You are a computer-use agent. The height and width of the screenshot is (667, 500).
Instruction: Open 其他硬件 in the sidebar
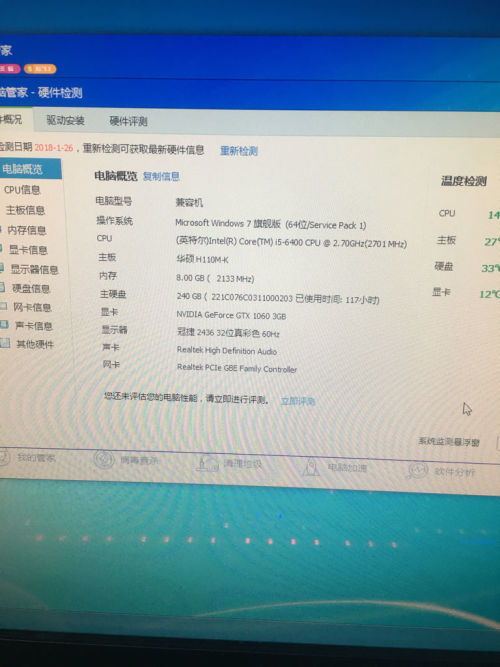(x=35, y=345)
